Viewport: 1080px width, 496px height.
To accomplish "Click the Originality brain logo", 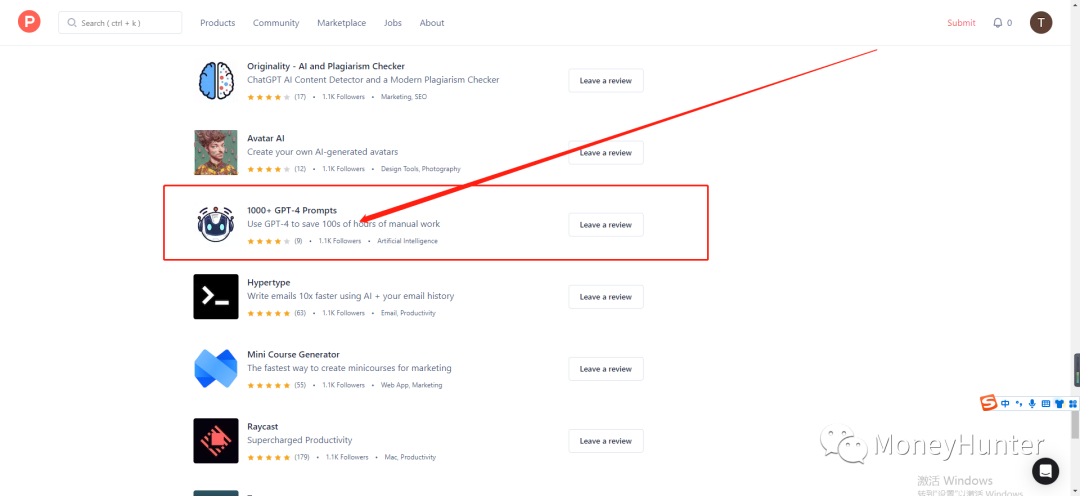I will (216, 81).
